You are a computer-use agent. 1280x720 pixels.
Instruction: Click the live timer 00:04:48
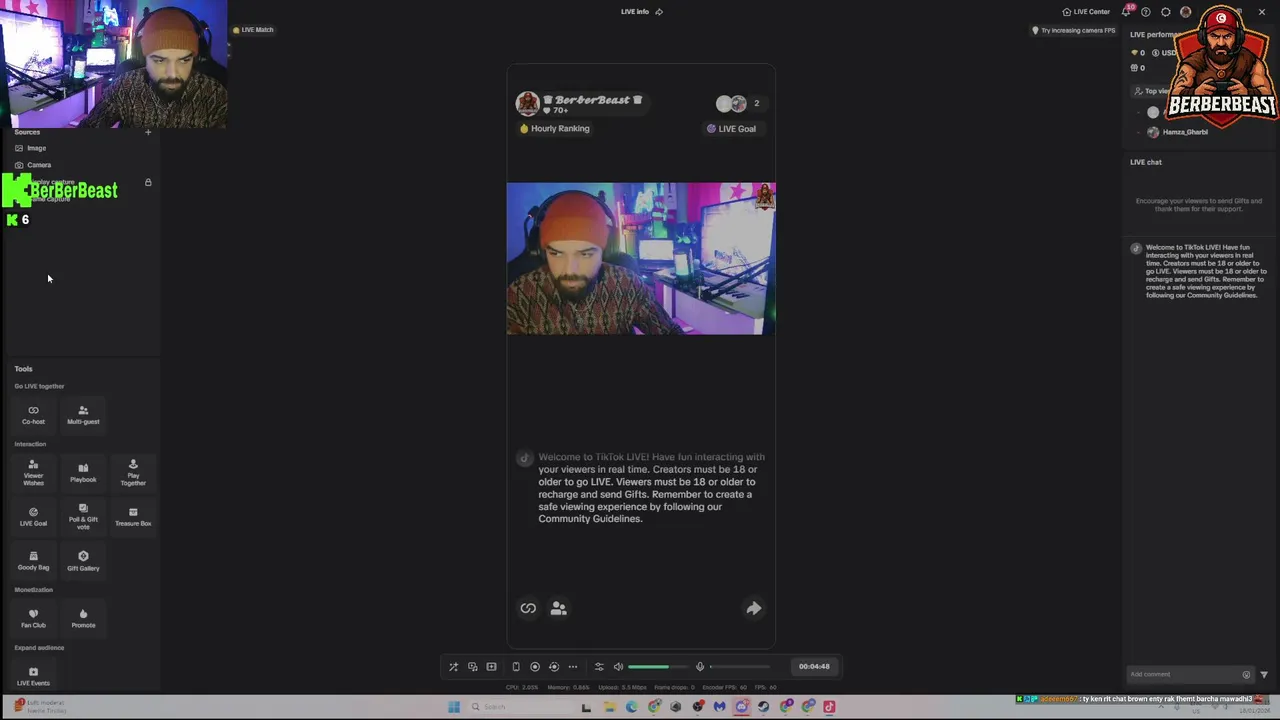pos(814,667)
